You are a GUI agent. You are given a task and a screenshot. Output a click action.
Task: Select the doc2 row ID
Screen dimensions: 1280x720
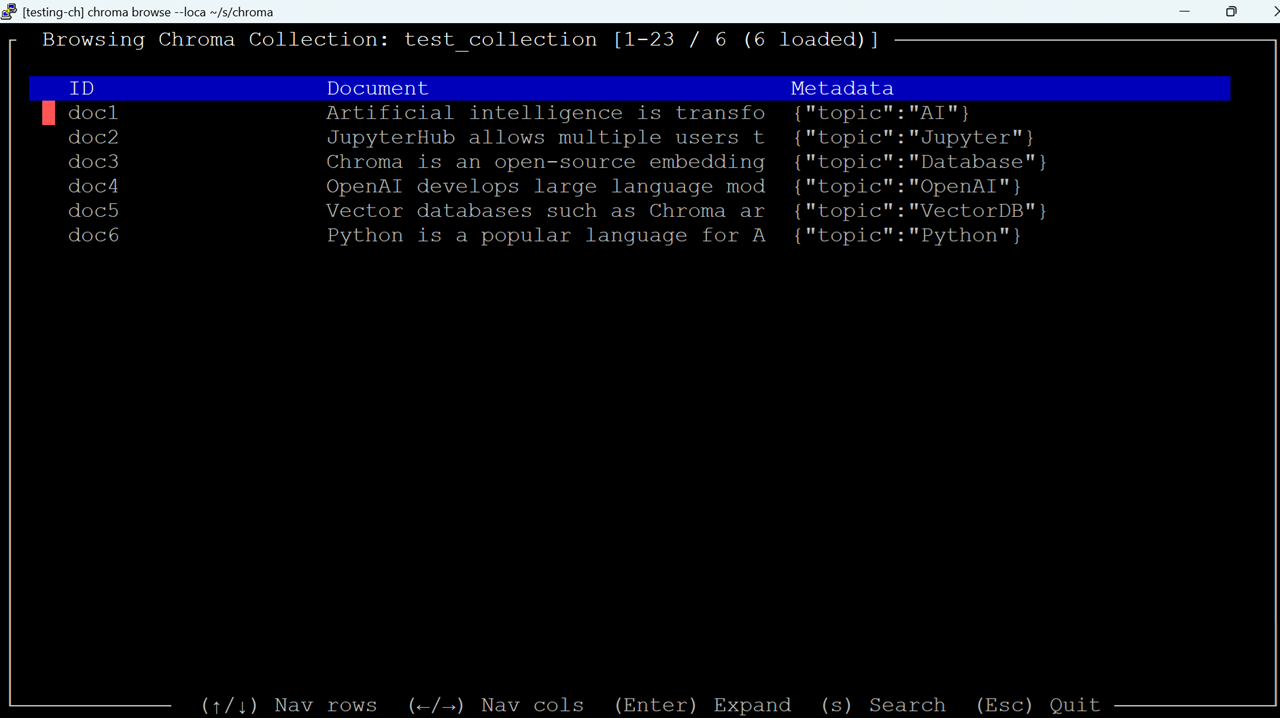(x=93, y=137)
